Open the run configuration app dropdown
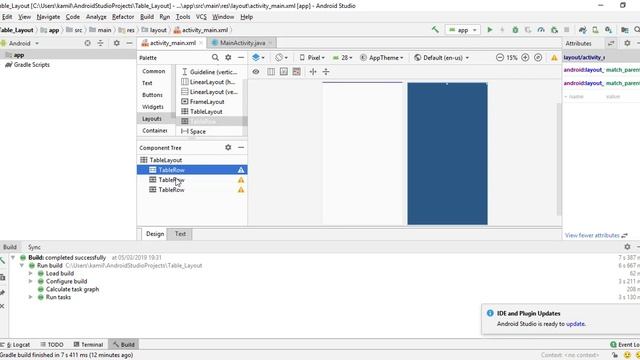This screenshot has width=640, height=360. [463, 30]
